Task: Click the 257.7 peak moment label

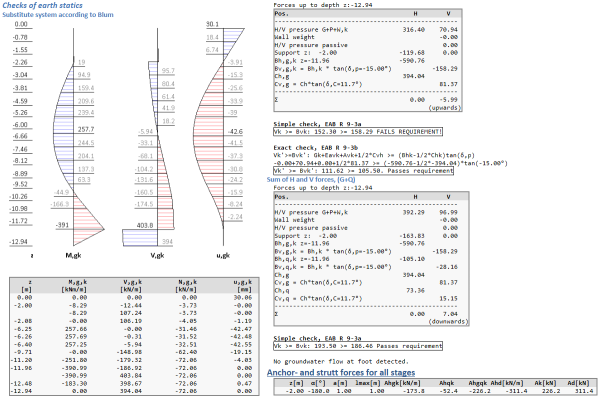Action: (86, 129)
